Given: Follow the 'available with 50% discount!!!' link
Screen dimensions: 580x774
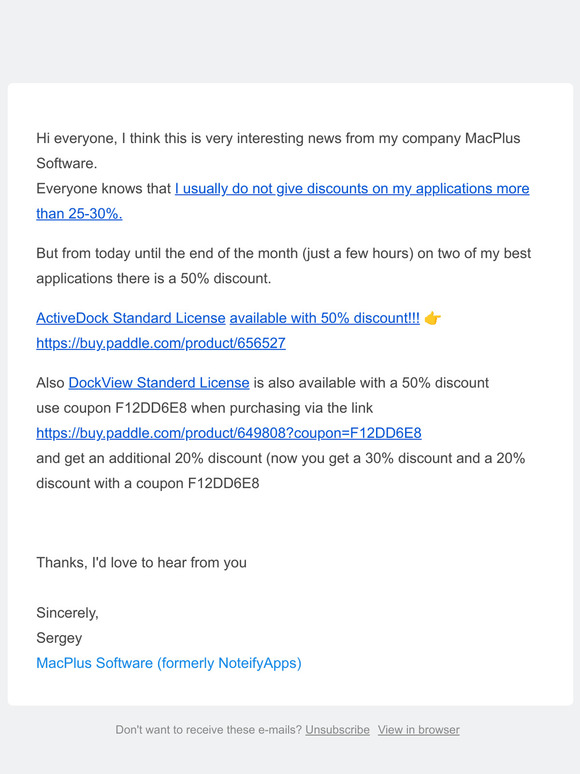Looking at the screenshot, I should tap(325, 318).
